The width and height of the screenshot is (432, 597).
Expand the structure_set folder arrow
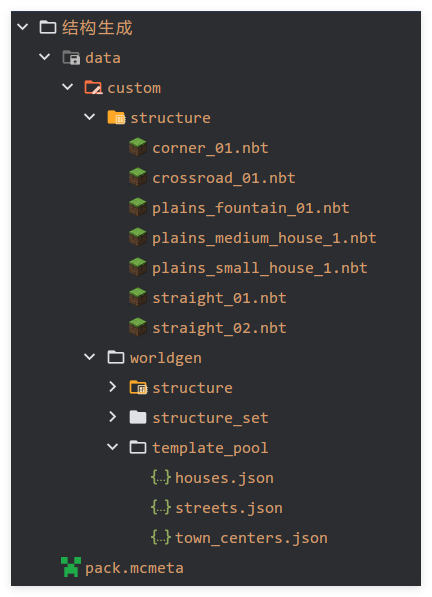[x=112, y=417]
